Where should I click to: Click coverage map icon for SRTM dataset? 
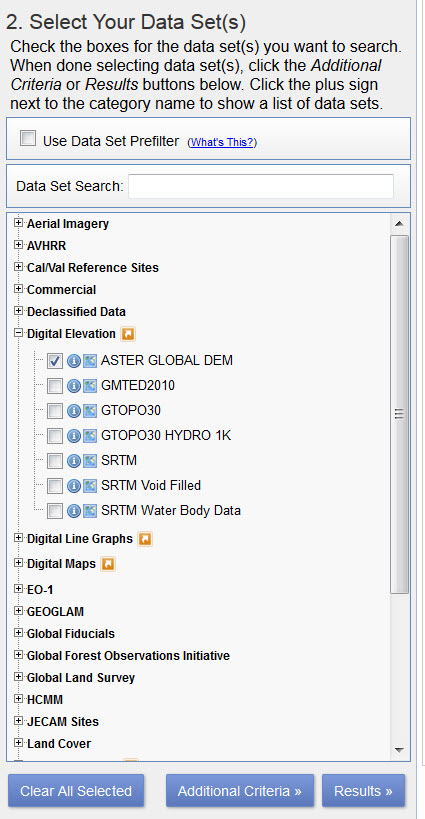pos(90,461)
